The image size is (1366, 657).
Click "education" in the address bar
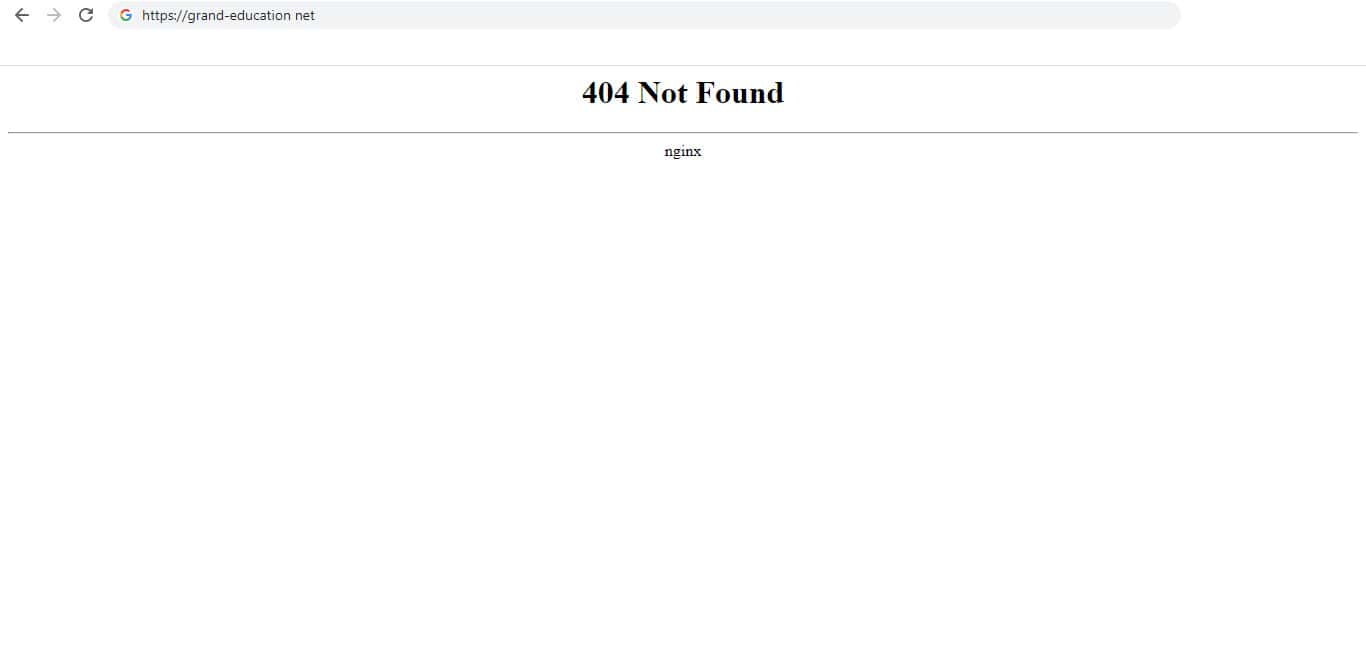pos(261,15)
